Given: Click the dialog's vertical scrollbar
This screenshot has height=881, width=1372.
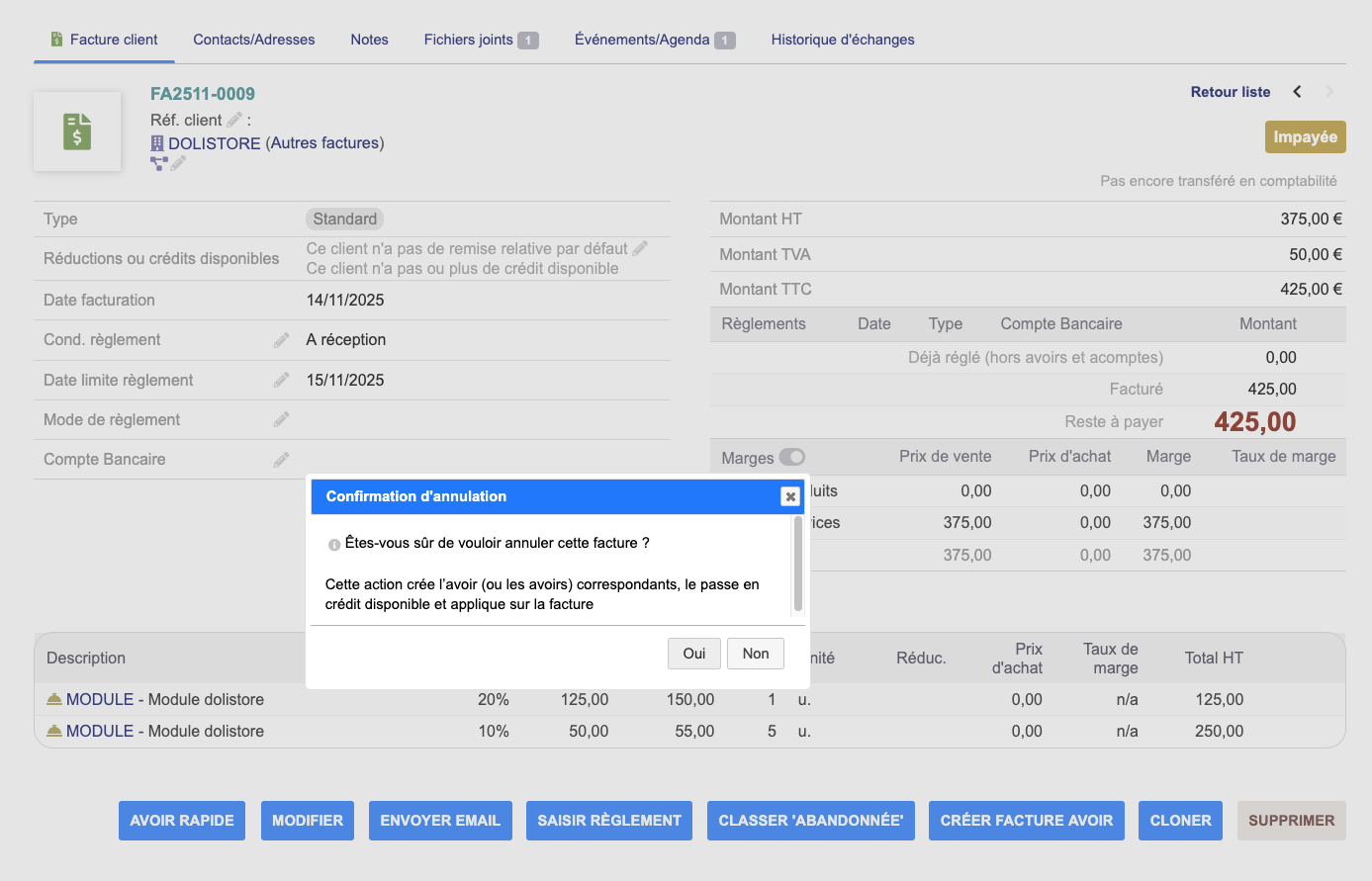Looking at the screenshot, I should [797, 566].
